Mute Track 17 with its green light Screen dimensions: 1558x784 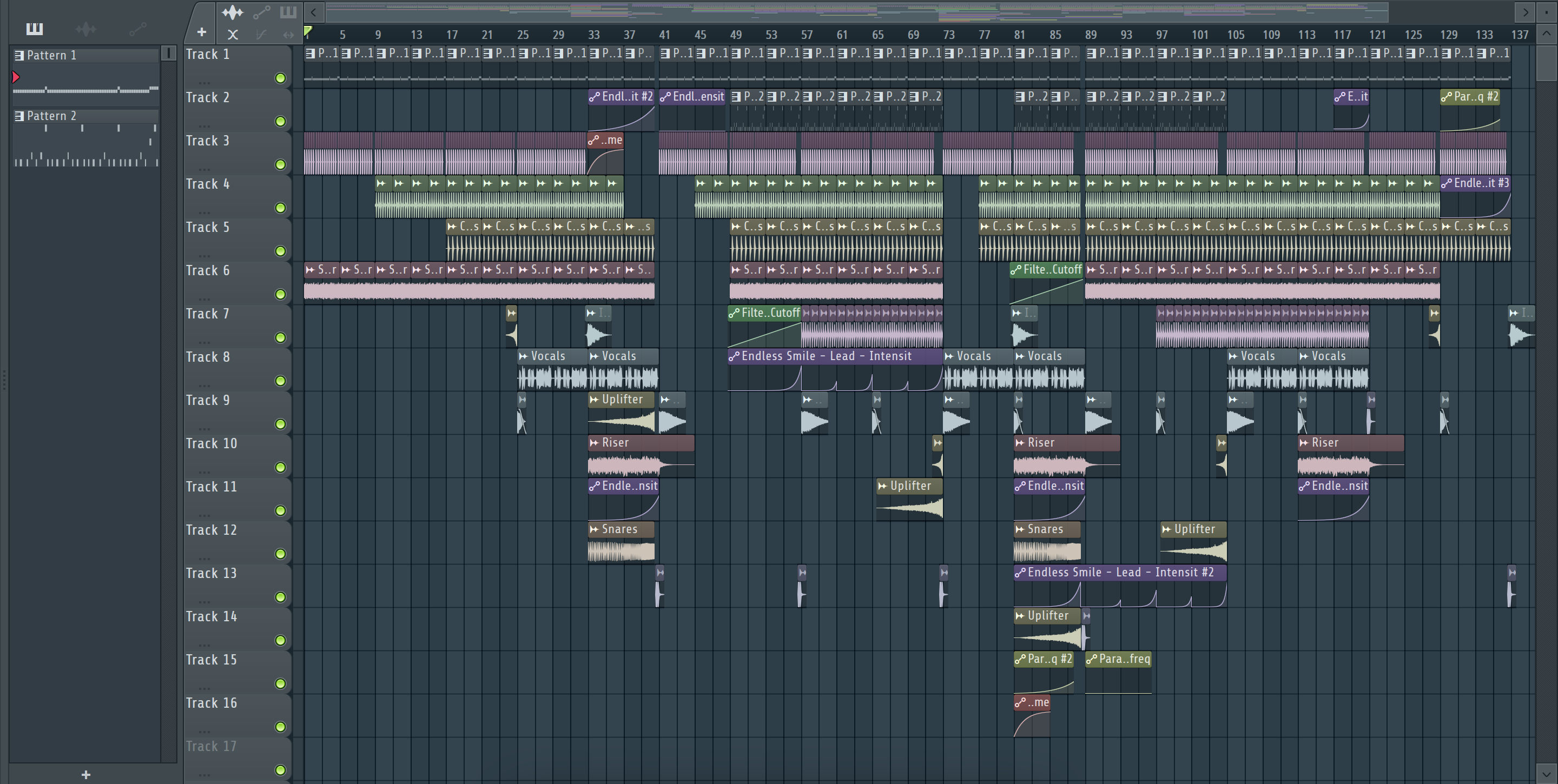click(280, 770)
